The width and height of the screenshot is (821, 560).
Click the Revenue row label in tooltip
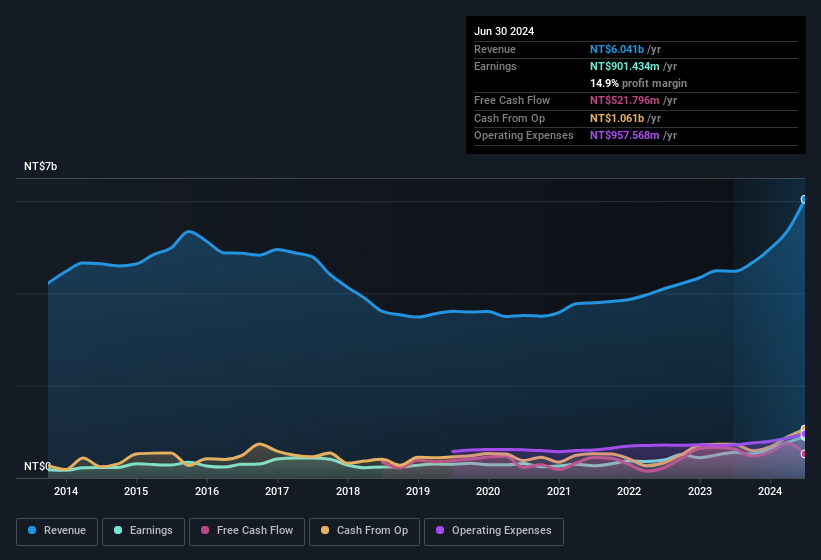pos(495,49)
